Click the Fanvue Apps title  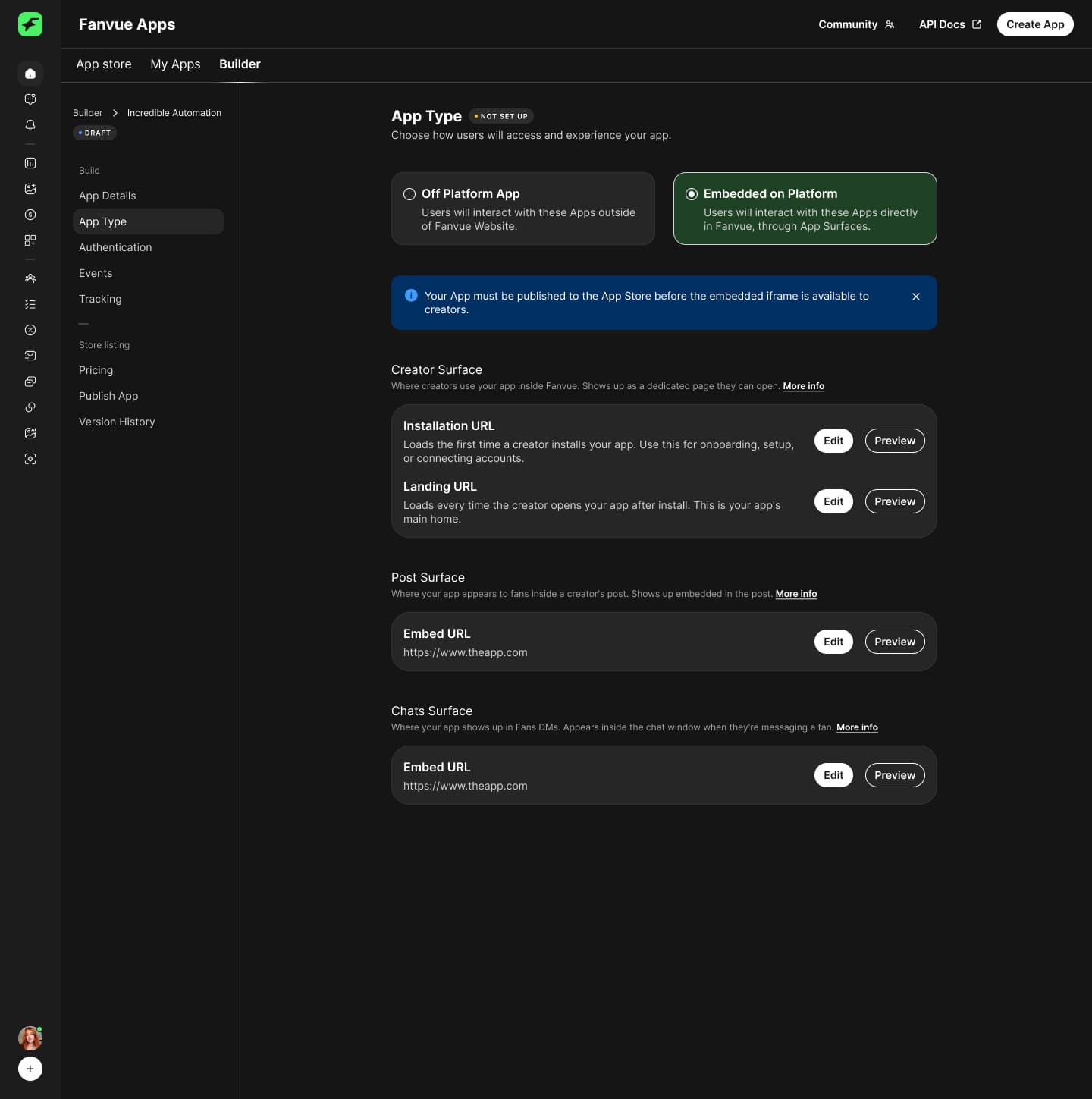127,24
